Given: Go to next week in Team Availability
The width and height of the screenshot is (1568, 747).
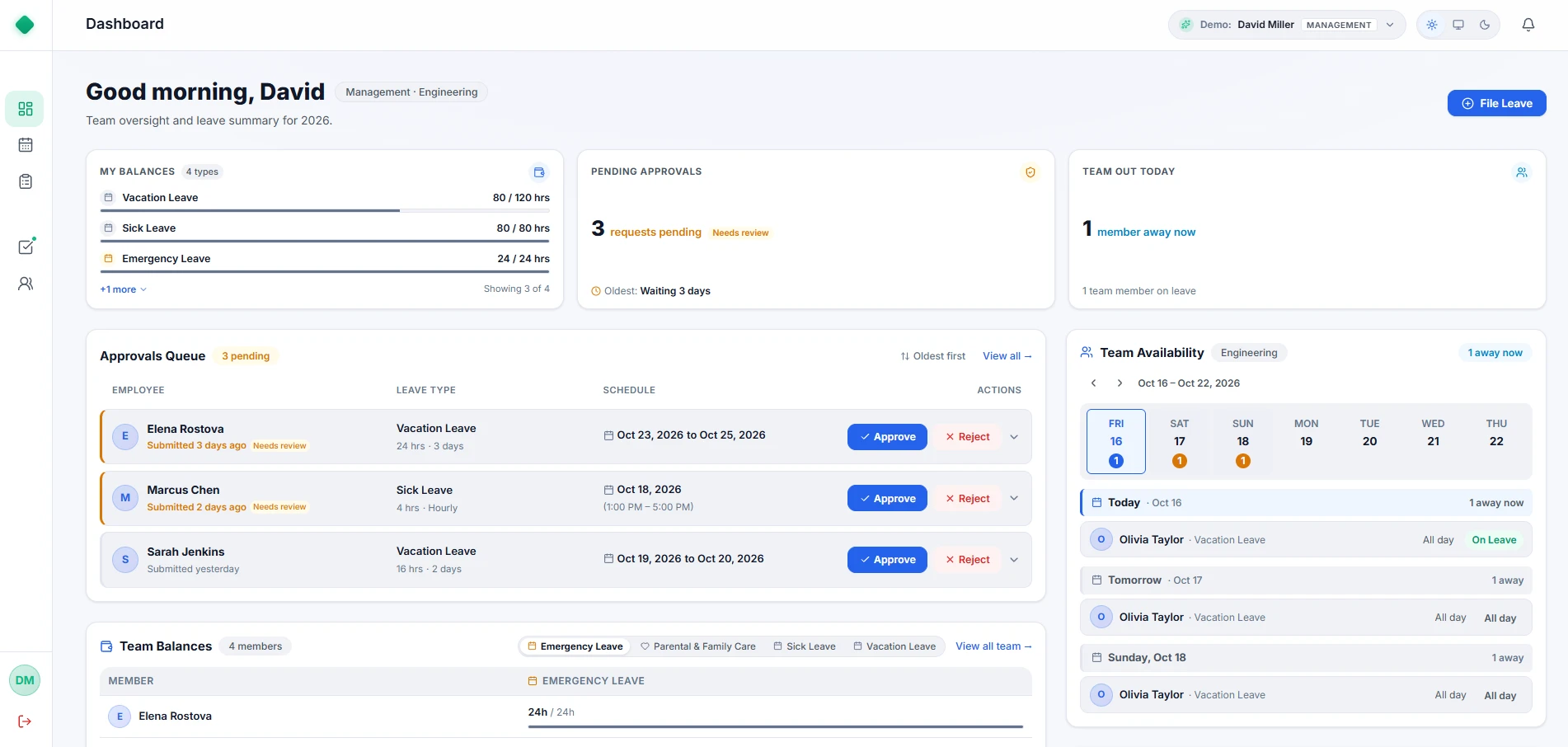Looking at the screenshot, I should 1120,383.
